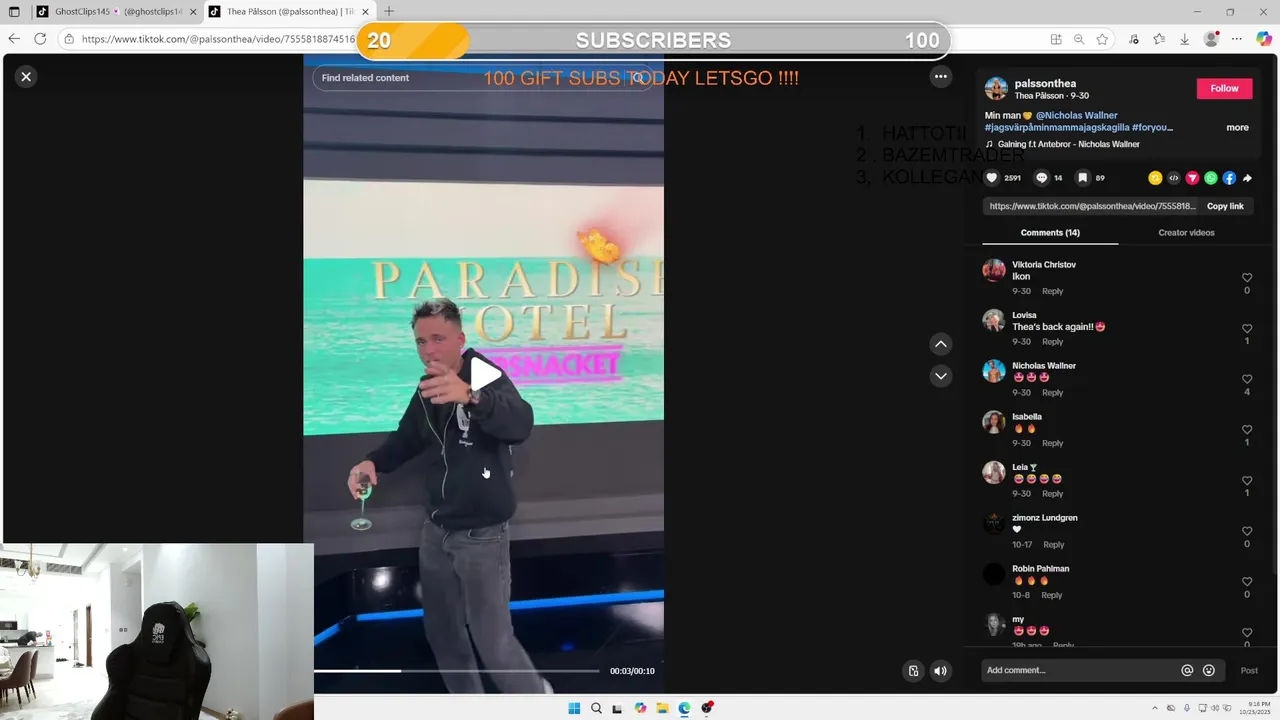Click the Add comment input field
Image resolution: width=1280 pixels, height=720 pixels.
pyautogui.click(x=1078, y=670)
